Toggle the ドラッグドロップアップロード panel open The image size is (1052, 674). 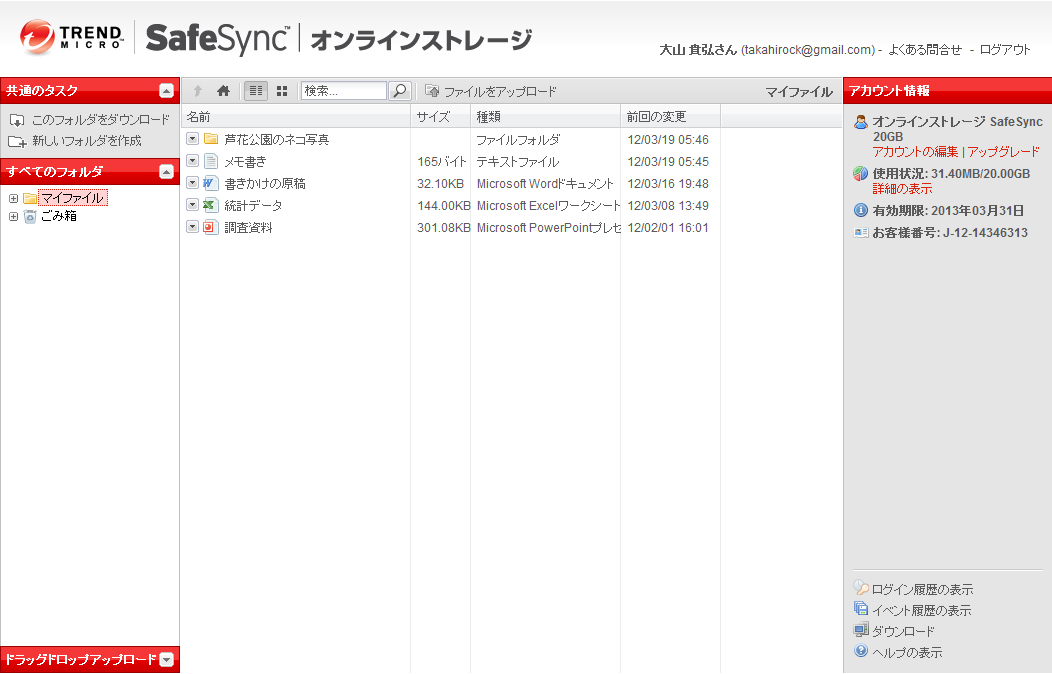[x=168, y=659]
